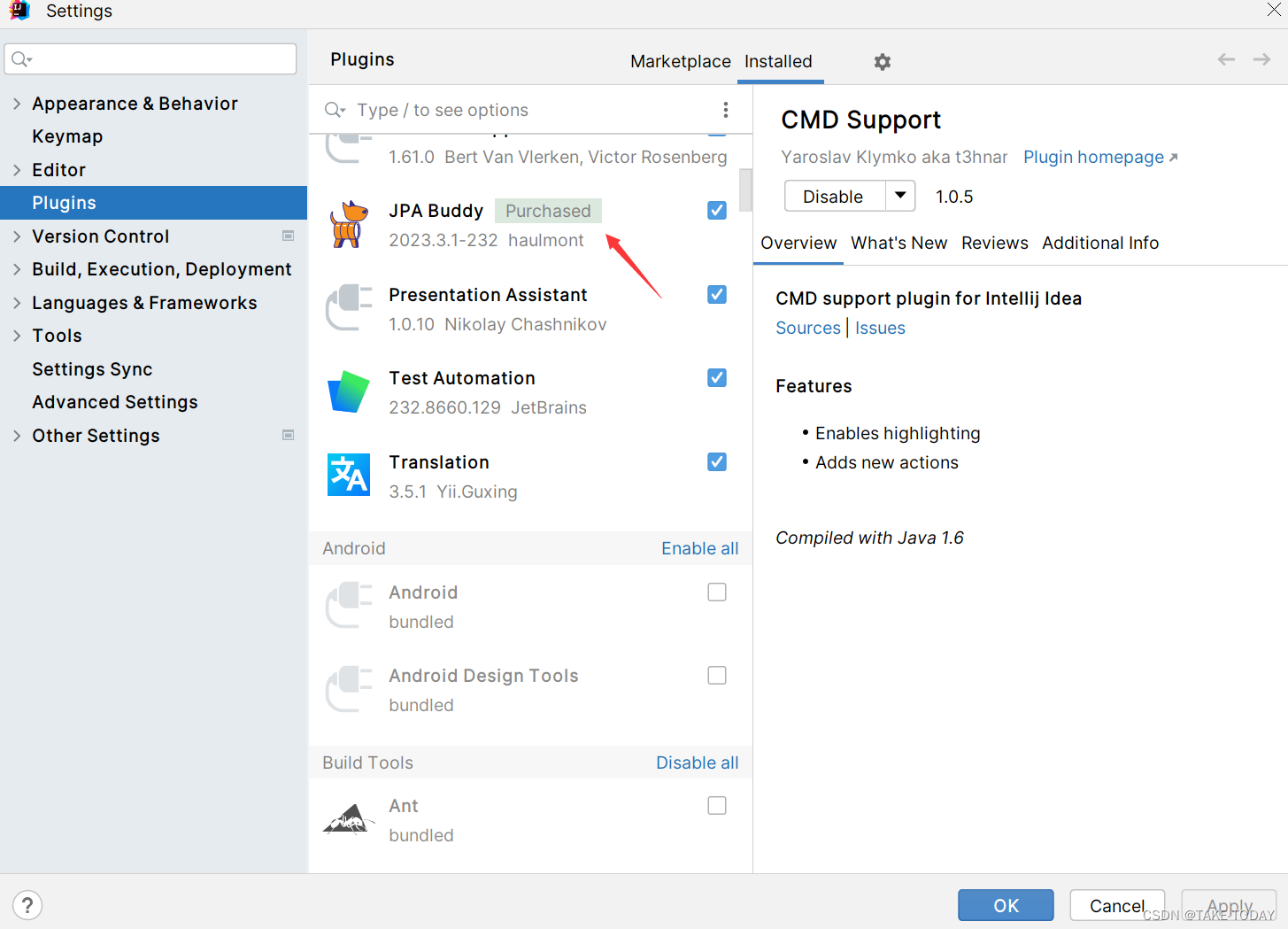This screenshot has width=1288, height=929.
Task: Select the Presentation Assistant plugin name
Action: click(x=488, y=295)
